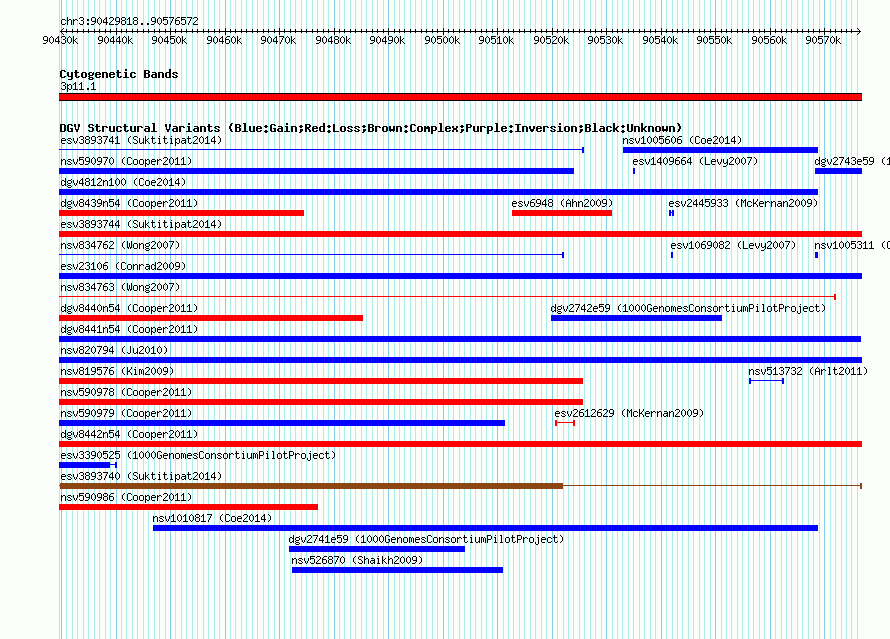Image resolution: width=890 pixels, height=639 pixels.
Task: Select the red bar of nsv590986 (Cooper2011)
Action: [x=188, y=507]
